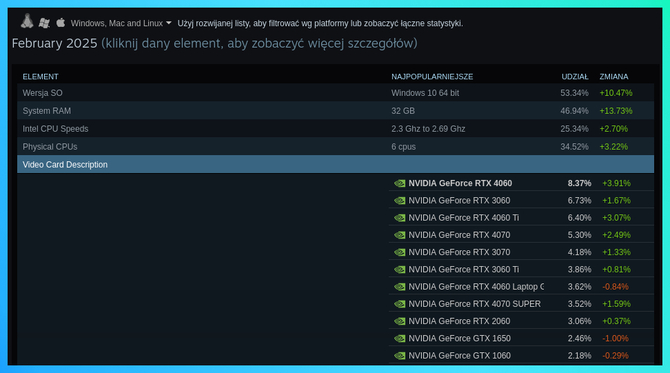This screenshot has width=670, height=373.
Task: Click the NVIDIA icon beside RTX 4060 Ti
Action: [x=400, y=218]
